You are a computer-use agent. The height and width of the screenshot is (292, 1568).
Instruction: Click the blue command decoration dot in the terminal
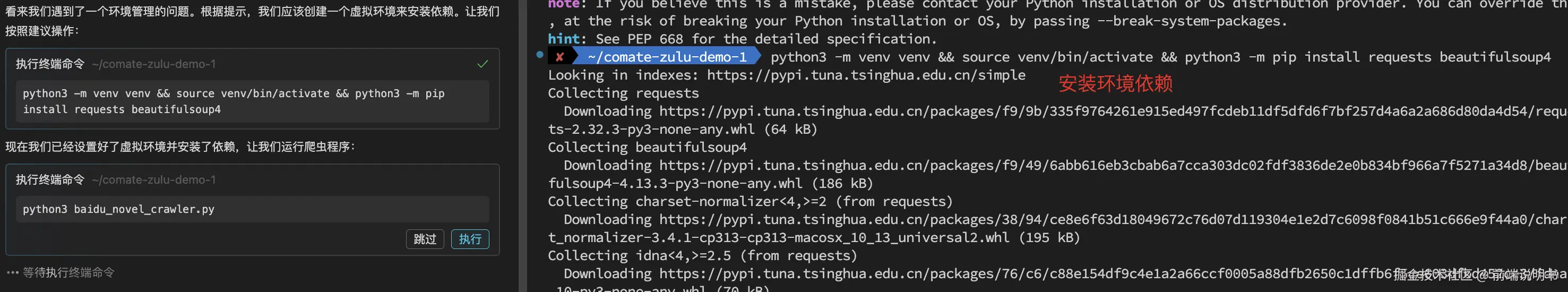pos(539,55)
